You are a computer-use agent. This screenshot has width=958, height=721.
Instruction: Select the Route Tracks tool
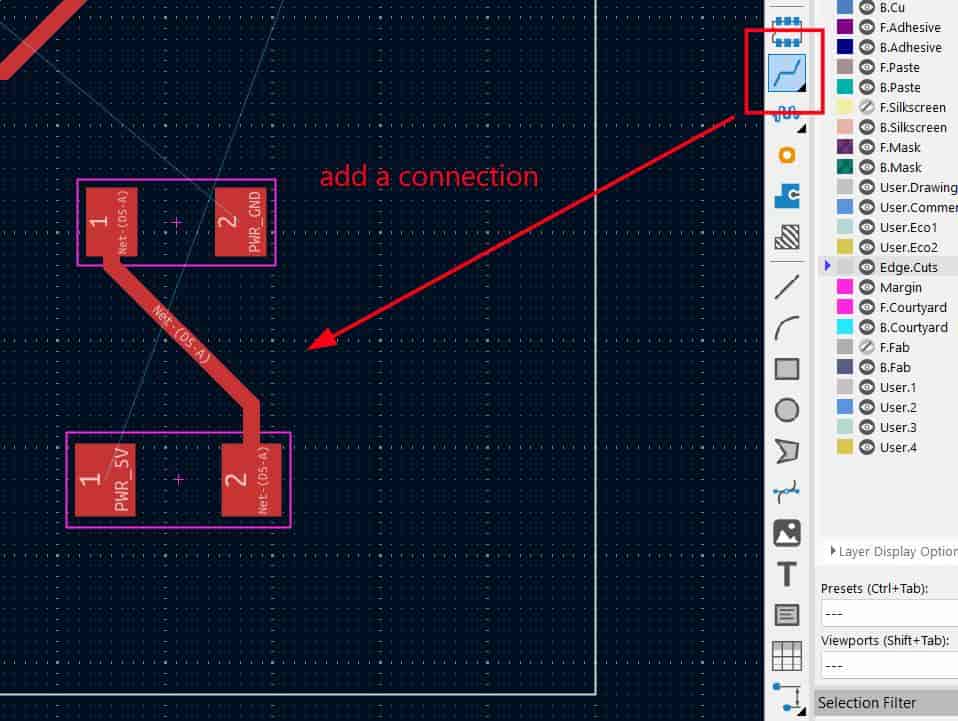(x=786, y=73)
